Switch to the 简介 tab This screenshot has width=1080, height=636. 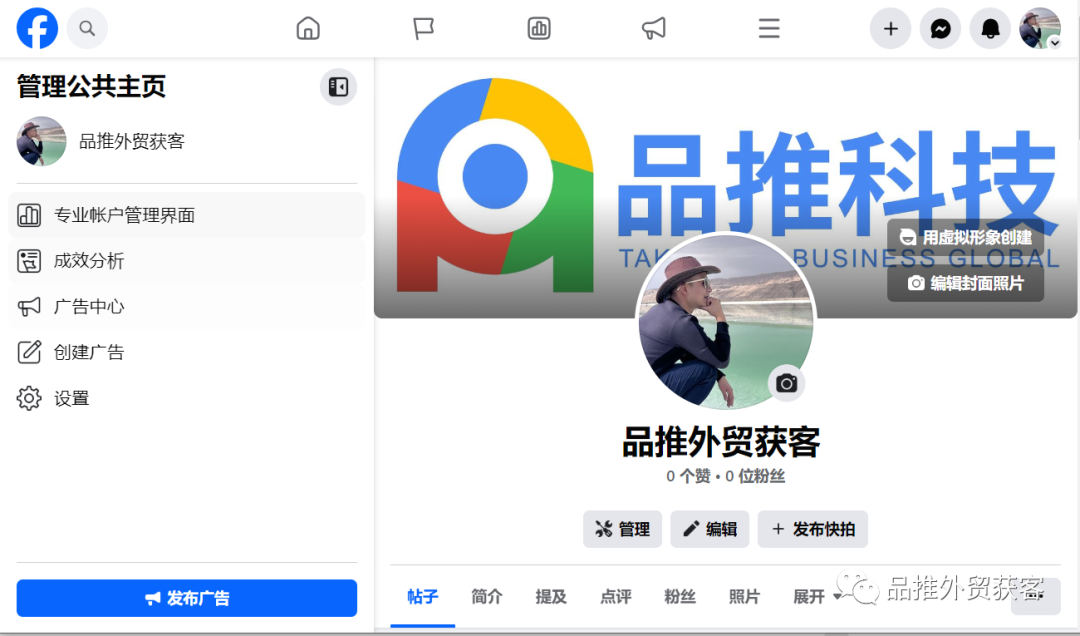(487, 597)
